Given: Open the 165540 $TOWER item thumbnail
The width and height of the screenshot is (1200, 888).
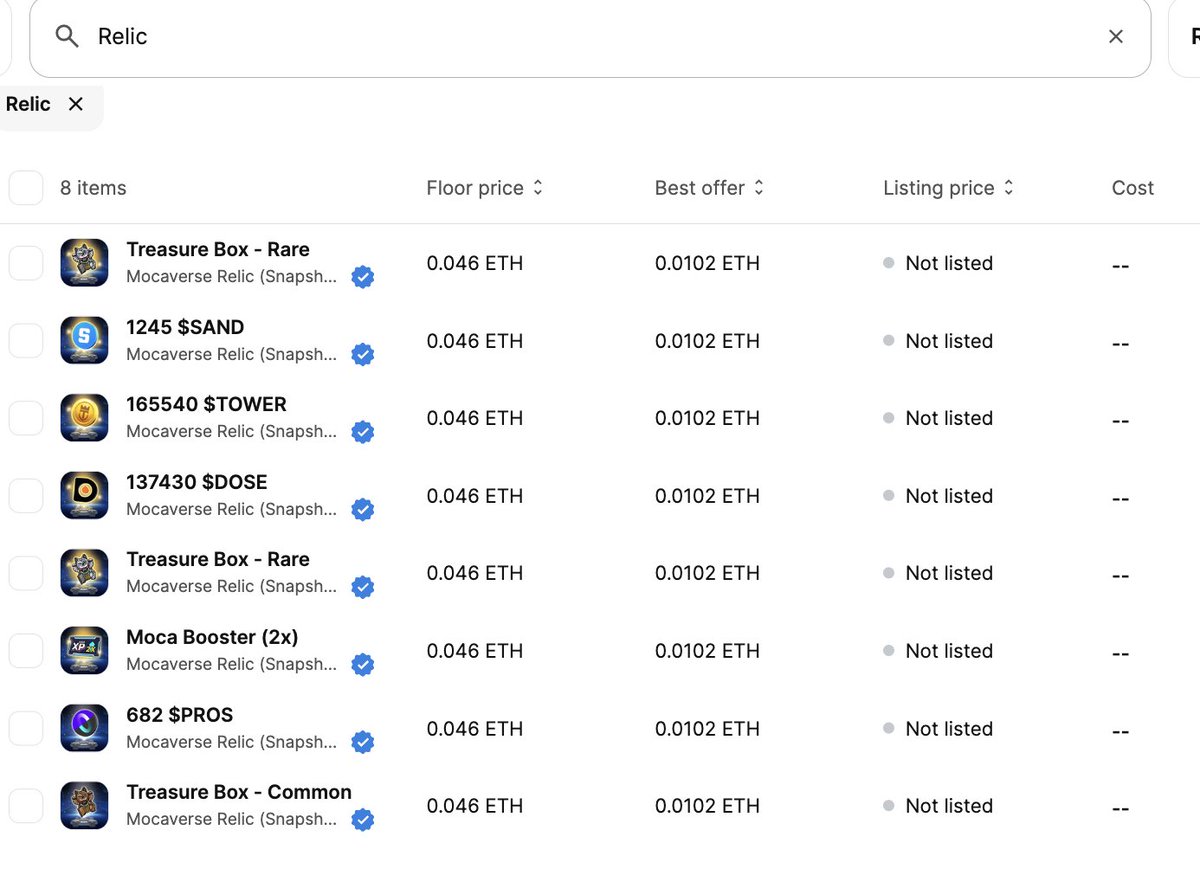Looking at the screenshot, I should 84,418.
